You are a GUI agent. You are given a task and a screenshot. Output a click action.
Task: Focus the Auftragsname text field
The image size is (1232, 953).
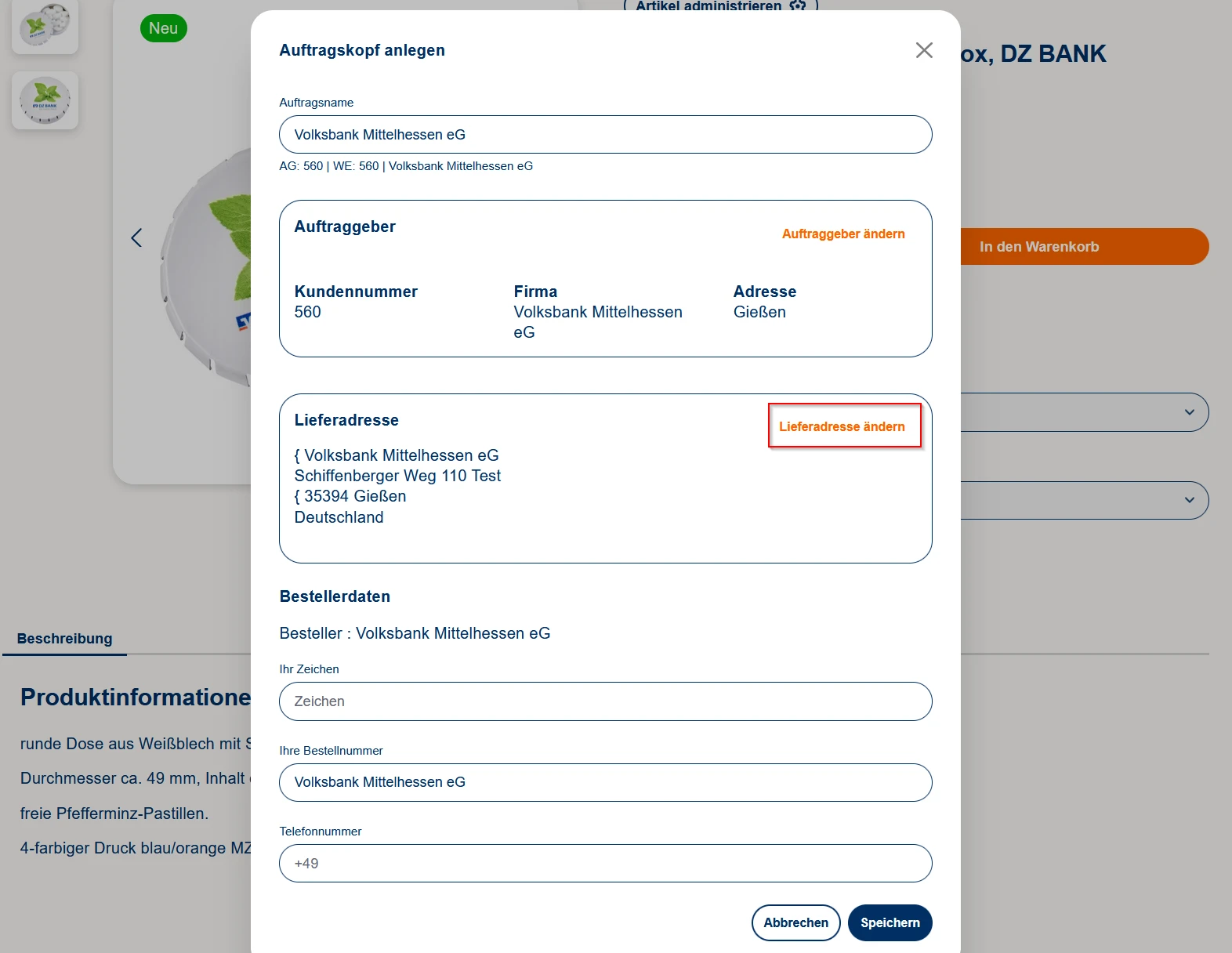tap(605, 135)
